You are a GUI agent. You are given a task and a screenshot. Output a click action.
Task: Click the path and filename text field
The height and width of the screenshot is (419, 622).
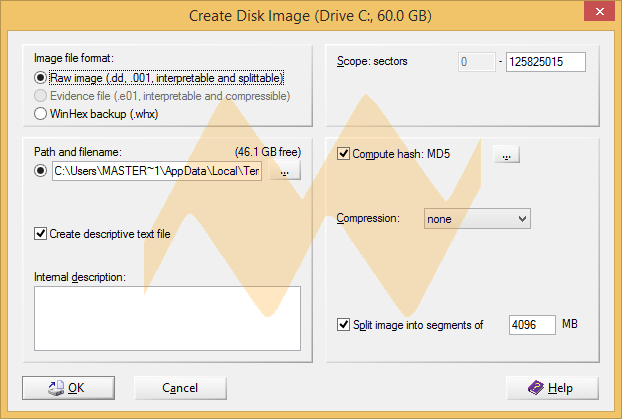point(156,171)
